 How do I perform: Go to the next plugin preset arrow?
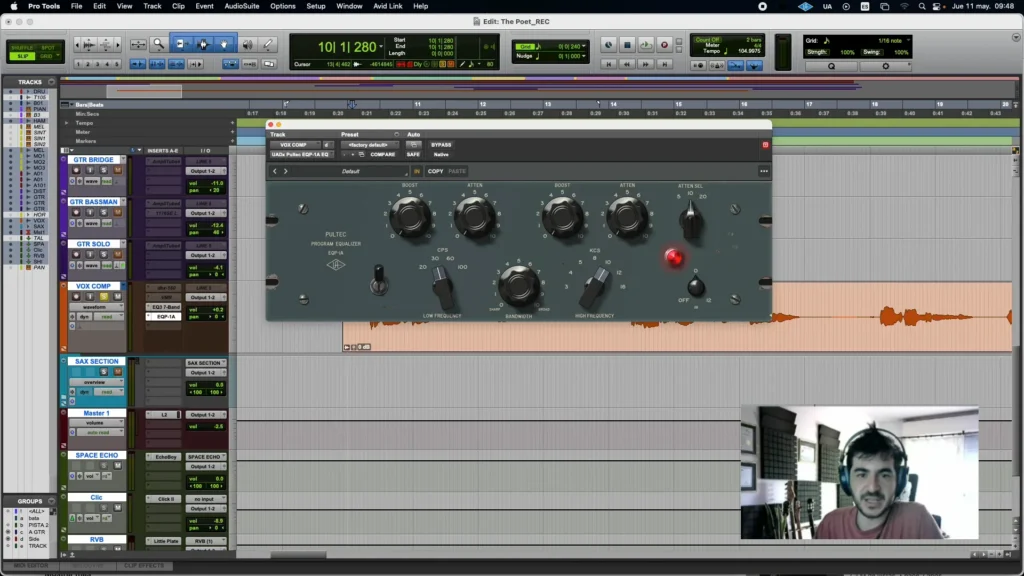(285, 171)
